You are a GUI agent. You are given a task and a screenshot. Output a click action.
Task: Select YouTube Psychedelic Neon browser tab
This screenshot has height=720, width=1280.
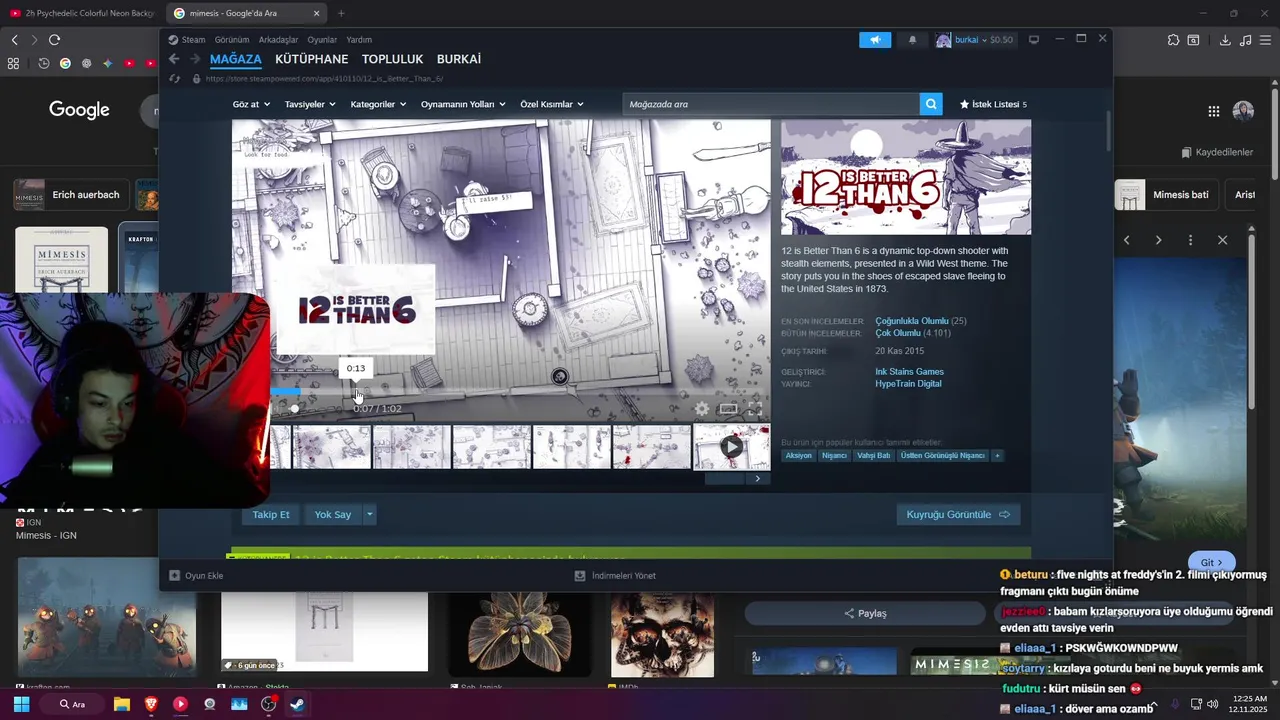pyautogui.click(x=82, y=13)
